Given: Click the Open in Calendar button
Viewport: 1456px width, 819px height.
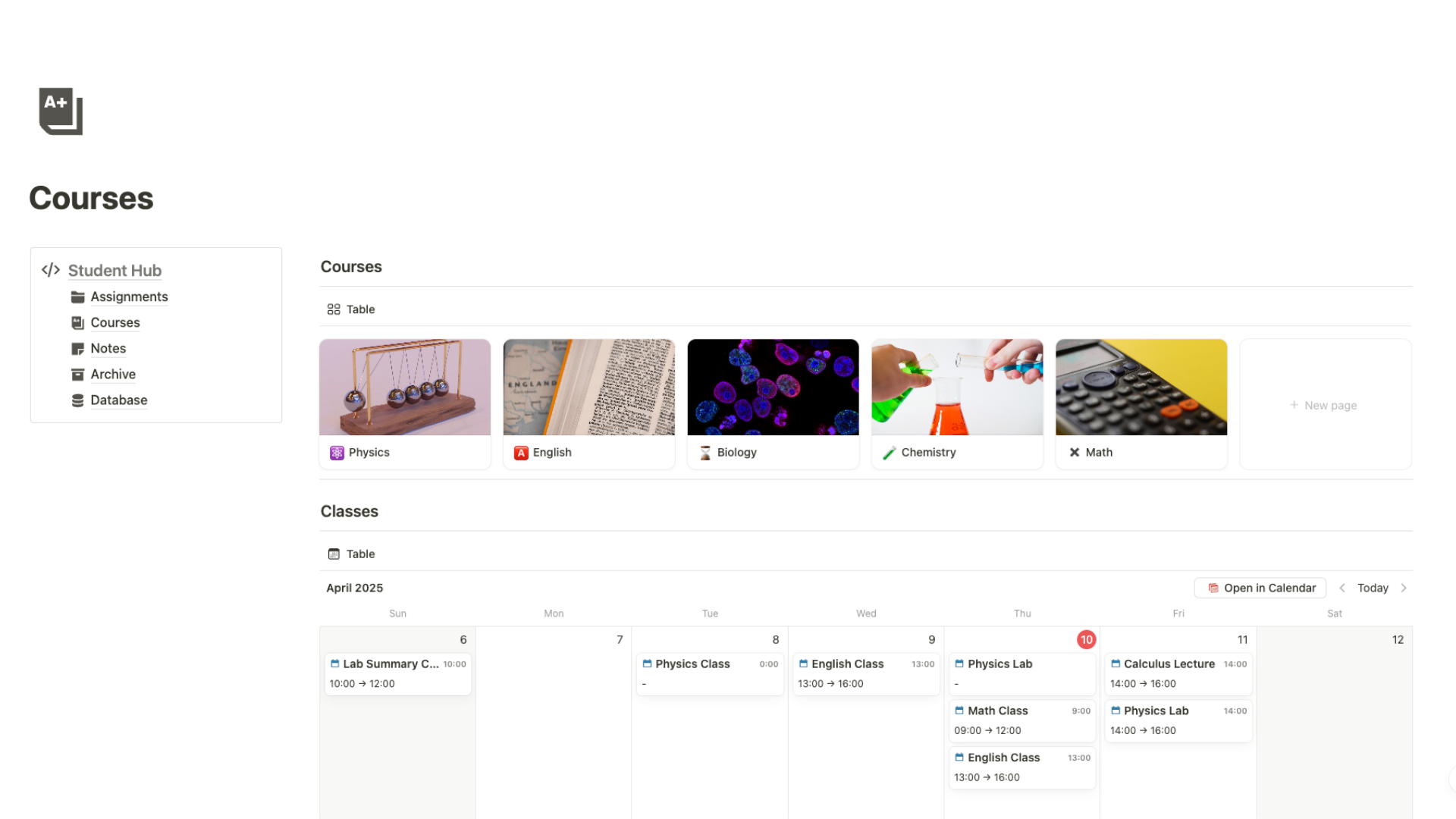Looking at the screenshot, I should (x=1260, y=588).
